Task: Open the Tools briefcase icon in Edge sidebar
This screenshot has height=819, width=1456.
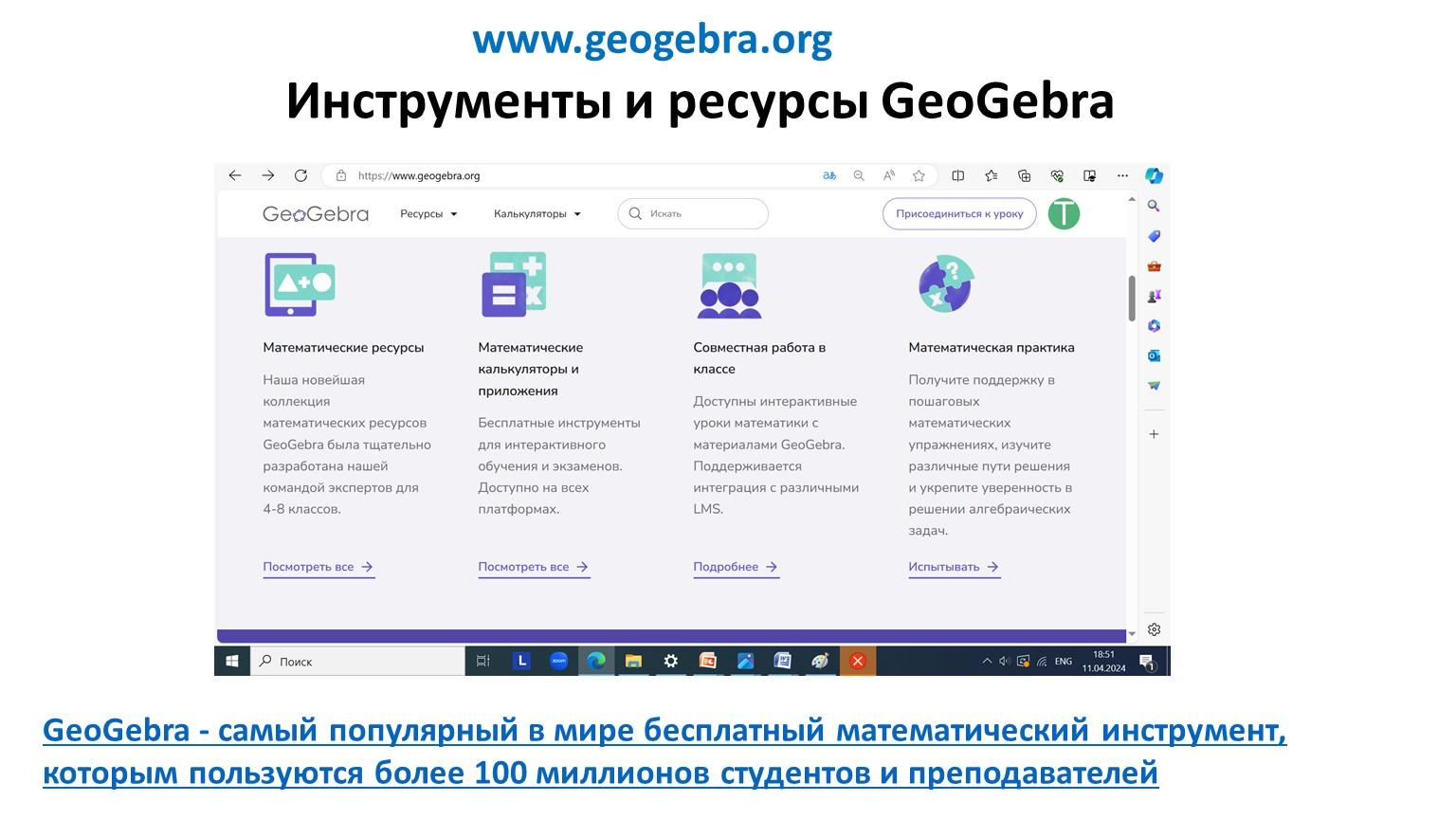Action: click(1154, 266)
